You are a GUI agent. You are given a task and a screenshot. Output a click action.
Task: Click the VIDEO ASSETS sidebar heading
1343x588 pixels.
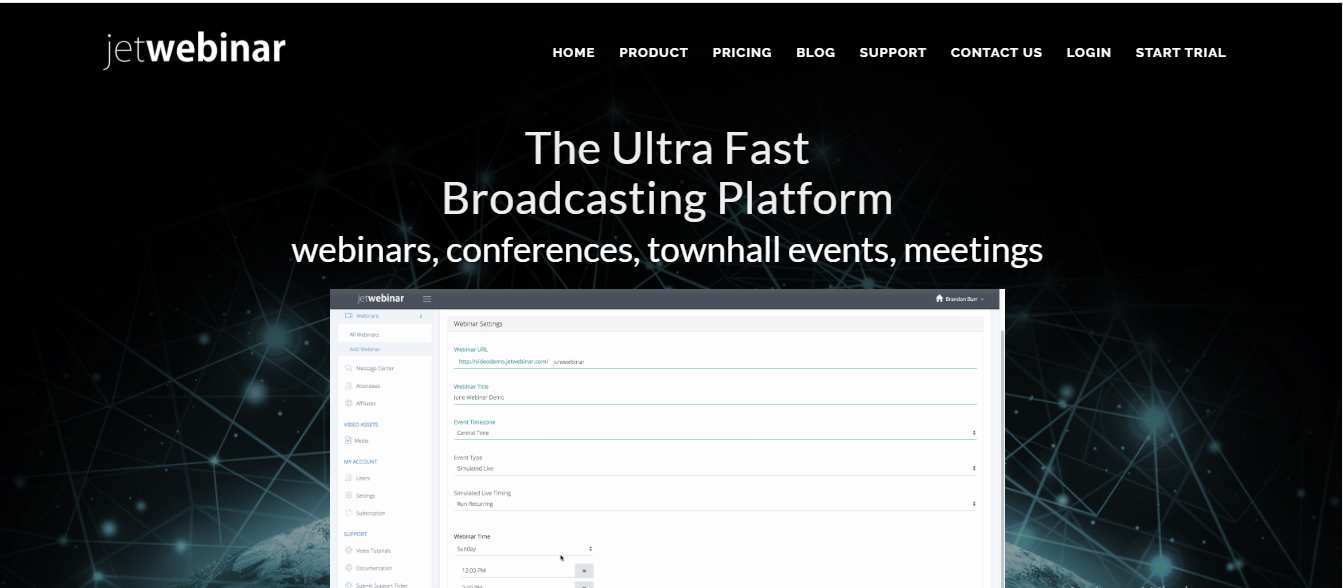pos(362,424)
